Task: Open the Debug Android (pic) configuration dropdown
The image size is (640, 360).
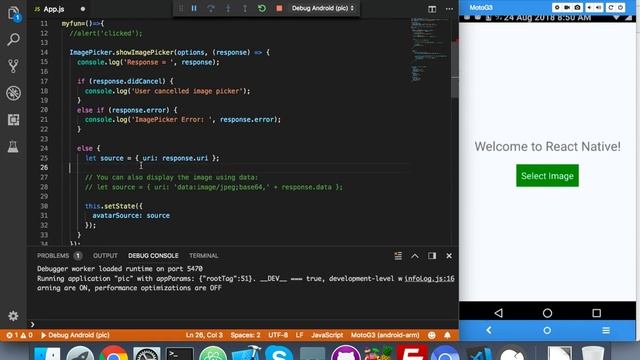Action: pos(322,8)
